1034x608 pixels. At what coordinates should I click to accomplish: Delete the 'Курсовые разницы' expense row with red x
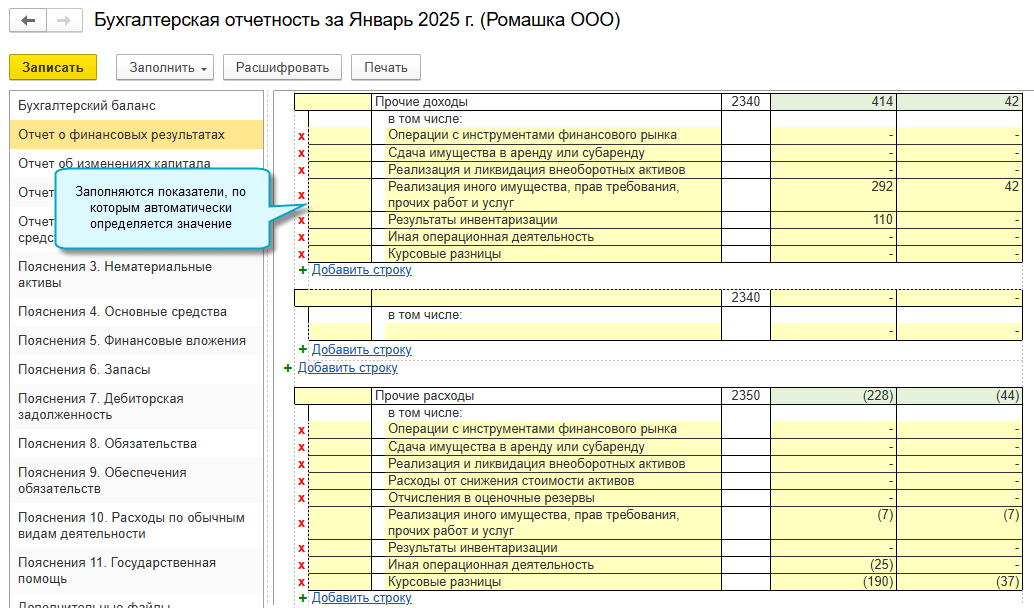tap(301, 582)
